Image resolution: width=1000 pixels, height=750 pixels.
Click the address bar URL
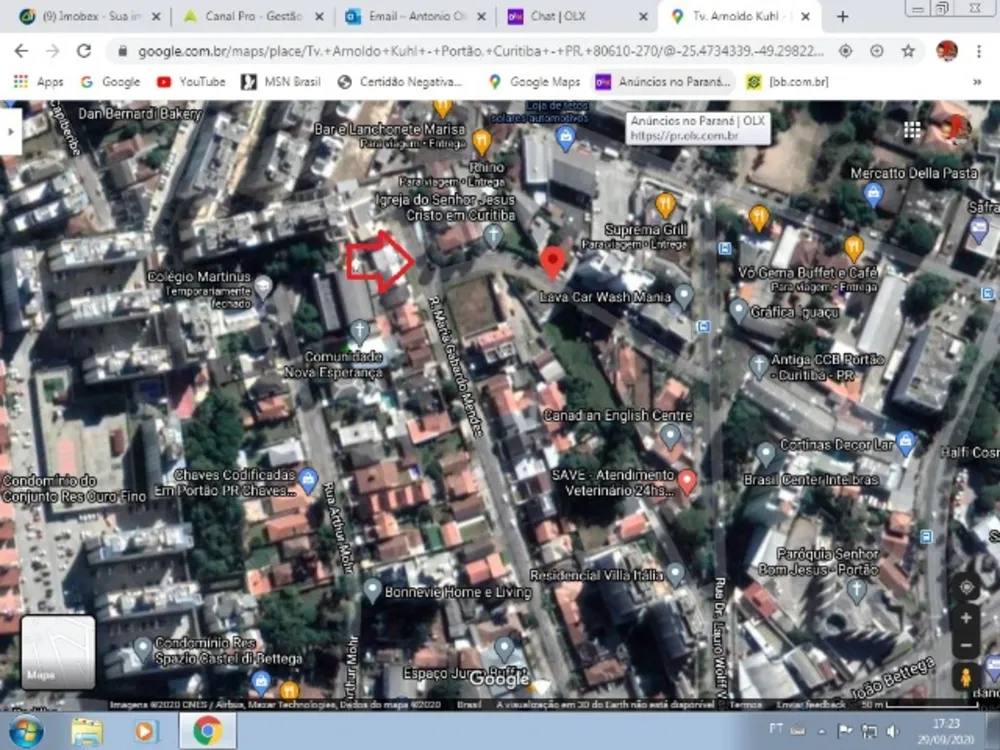click(480, 51)
